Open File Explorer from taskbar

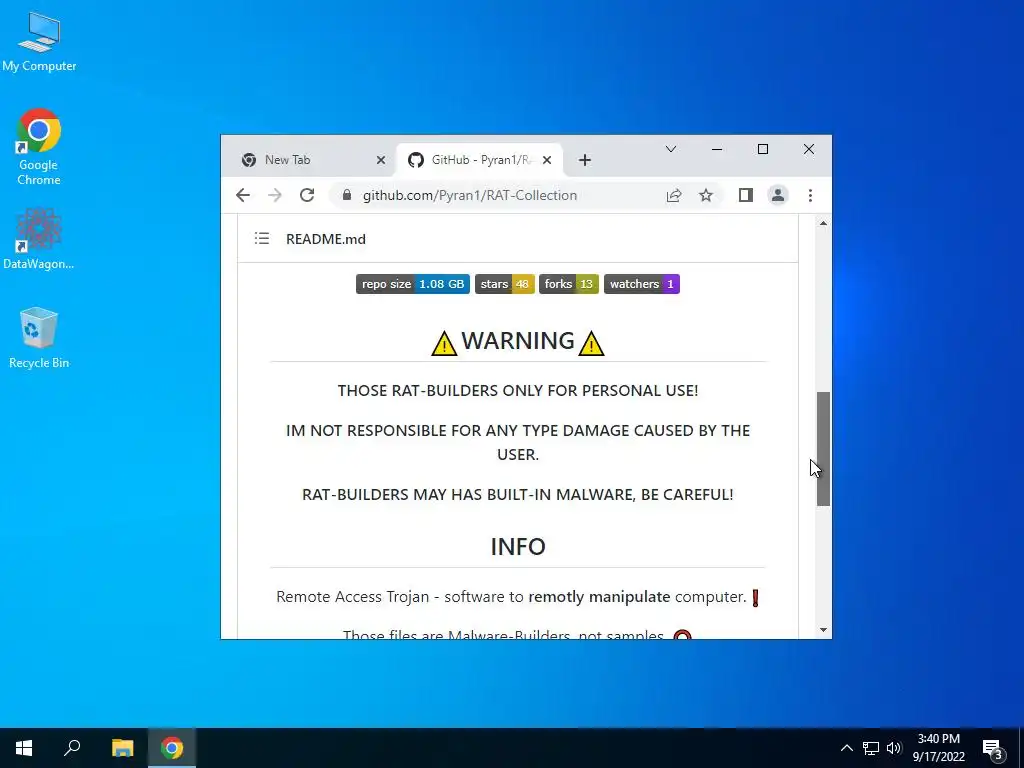122,748
